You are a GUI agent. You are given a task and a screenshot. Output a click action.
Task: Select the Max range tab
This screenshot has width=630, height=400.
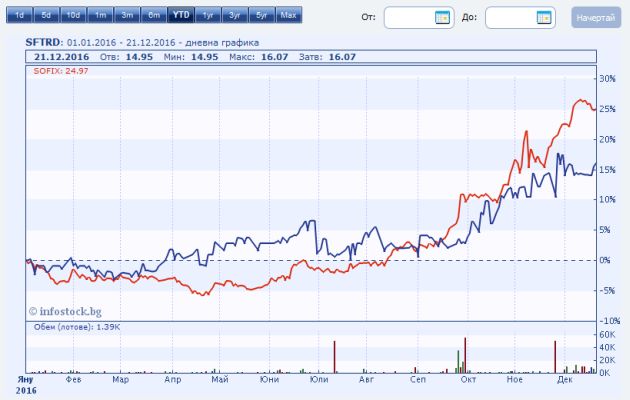pos(288,15)
